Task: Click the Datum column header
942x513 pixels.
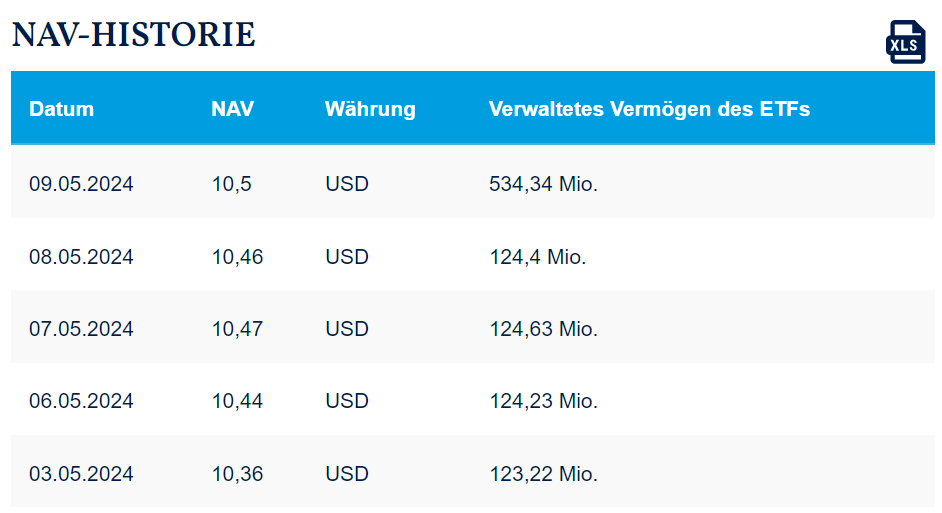Action: pos(61,109)
